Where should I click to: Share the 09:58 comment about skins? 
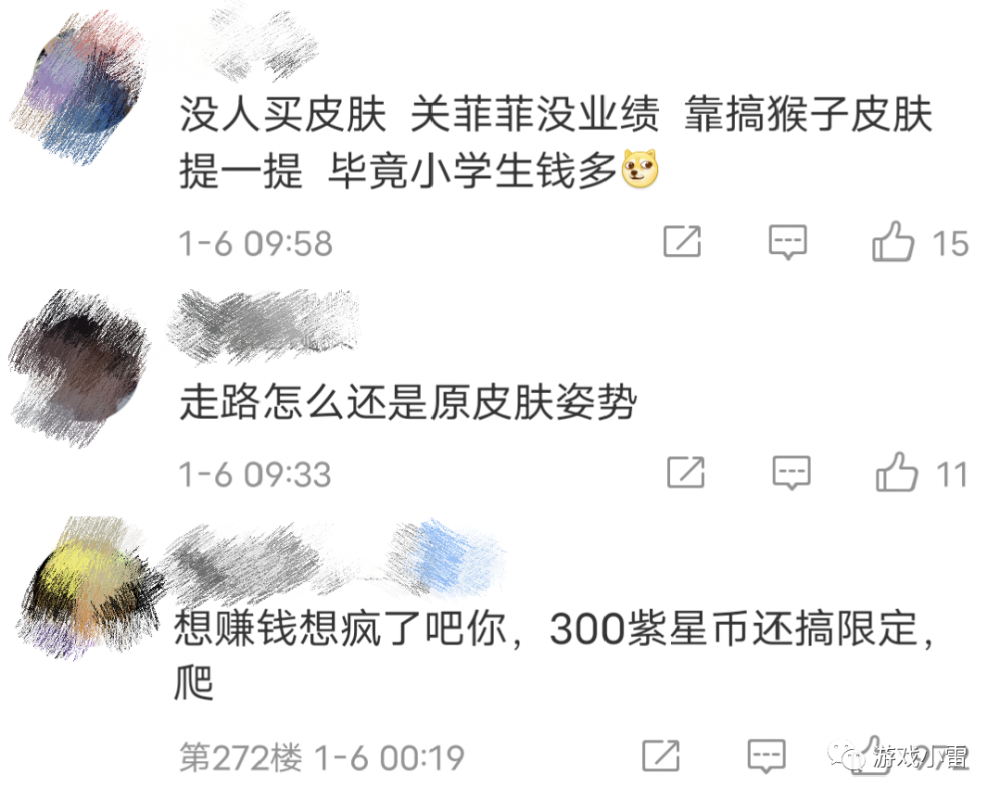pyautogui.click(x=682, y=241)
